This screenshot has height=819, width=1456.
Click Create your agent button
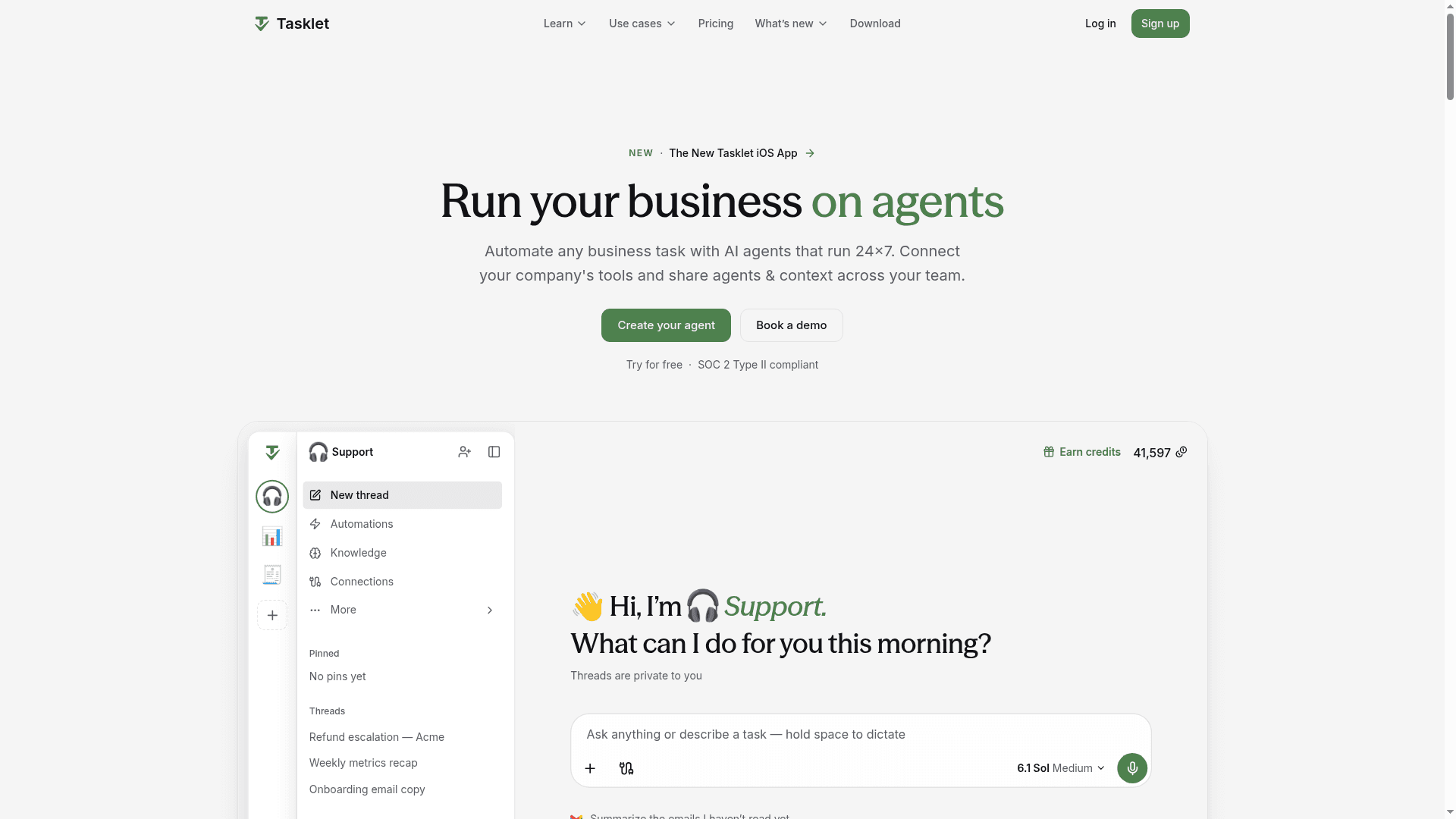[x=666, y=325]
